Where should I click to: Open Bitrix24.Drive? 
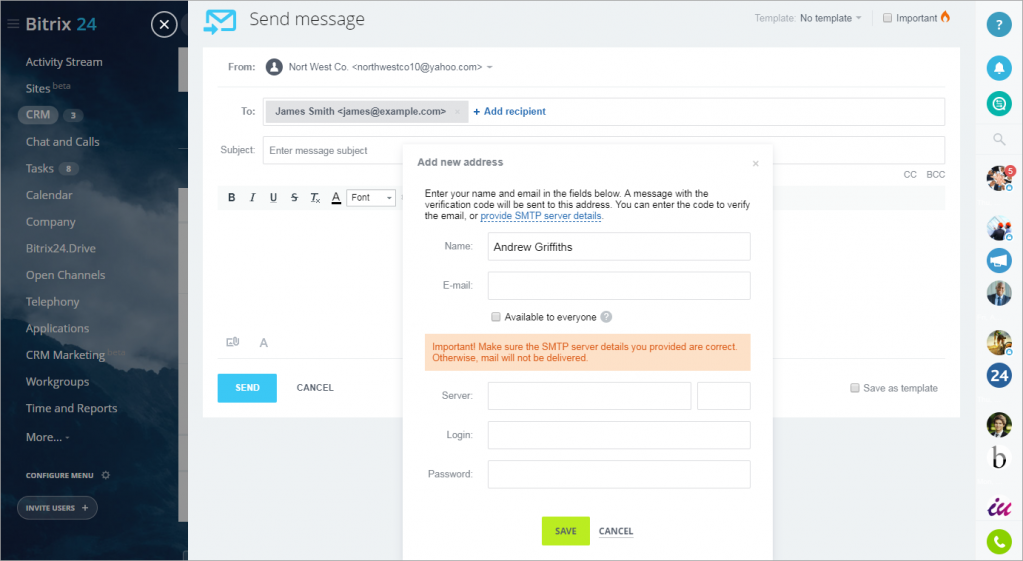(61, 249)
